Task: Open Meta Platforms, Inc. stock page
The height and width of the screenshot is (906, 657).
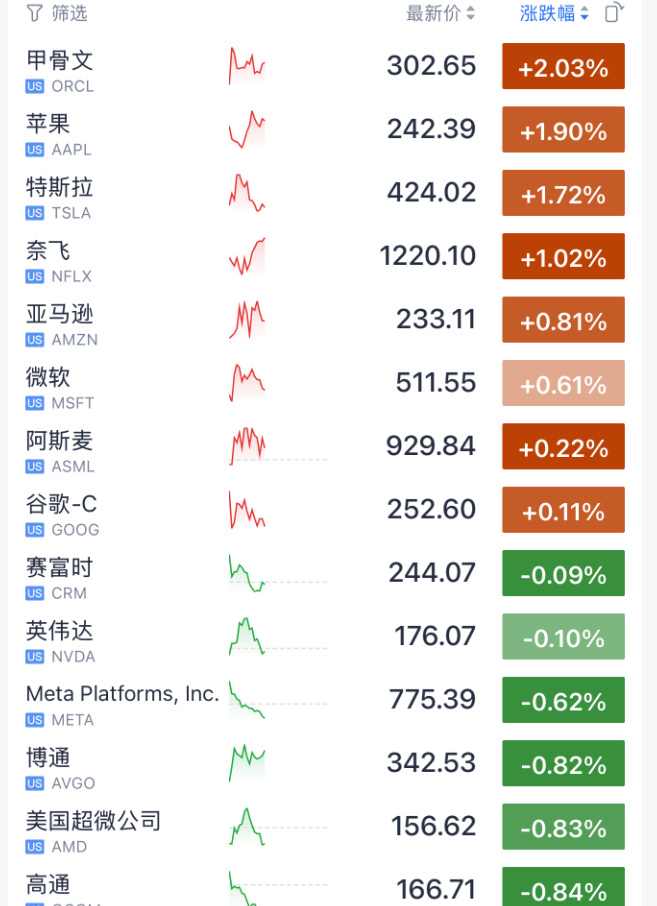Action: 120,693
